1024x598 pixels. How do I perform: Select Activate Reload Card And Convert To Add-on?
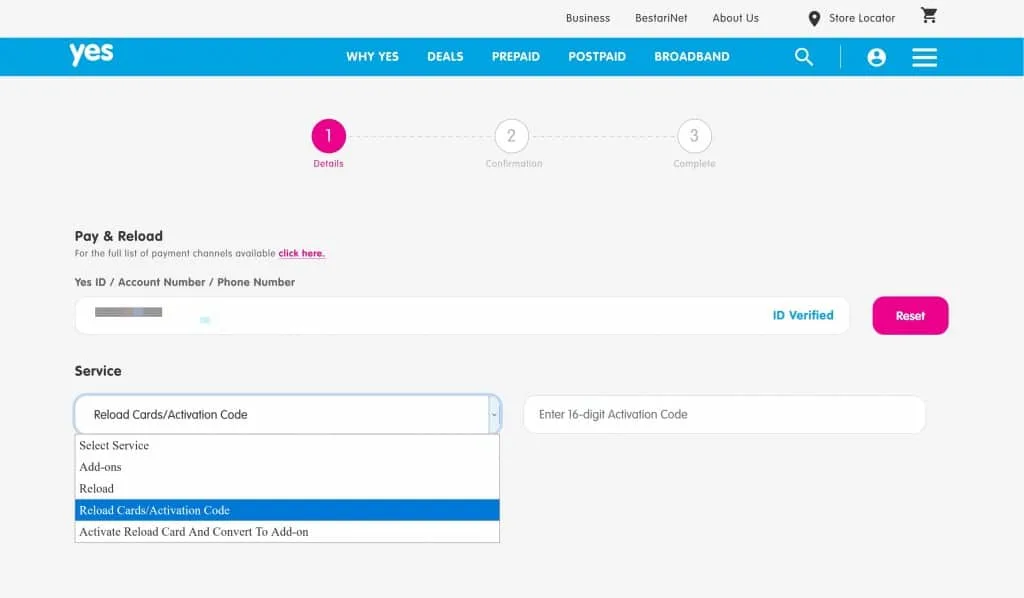tap(194, 532)
